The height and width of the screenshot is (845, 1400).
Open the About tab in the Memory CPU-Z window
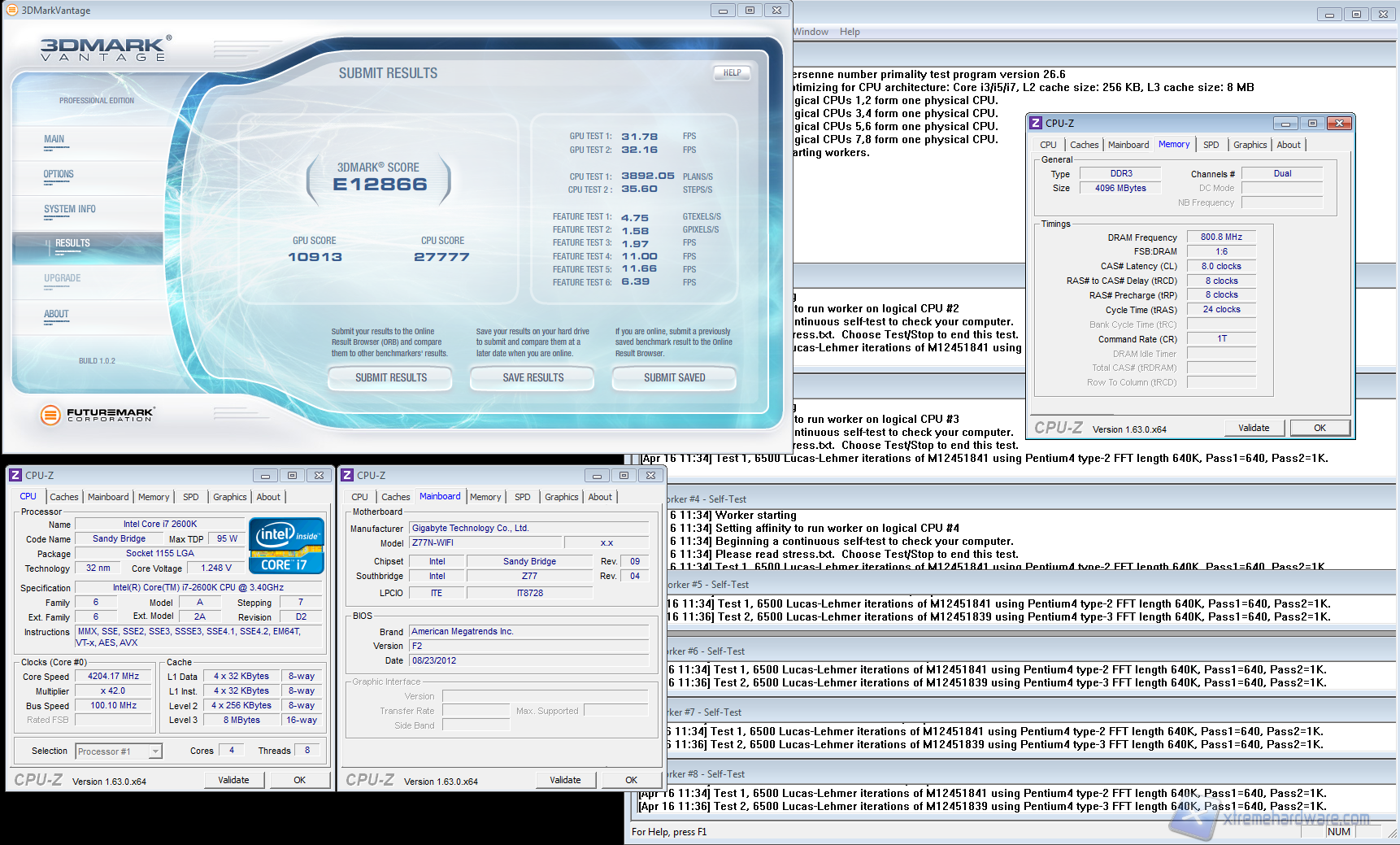[1289, 144]
